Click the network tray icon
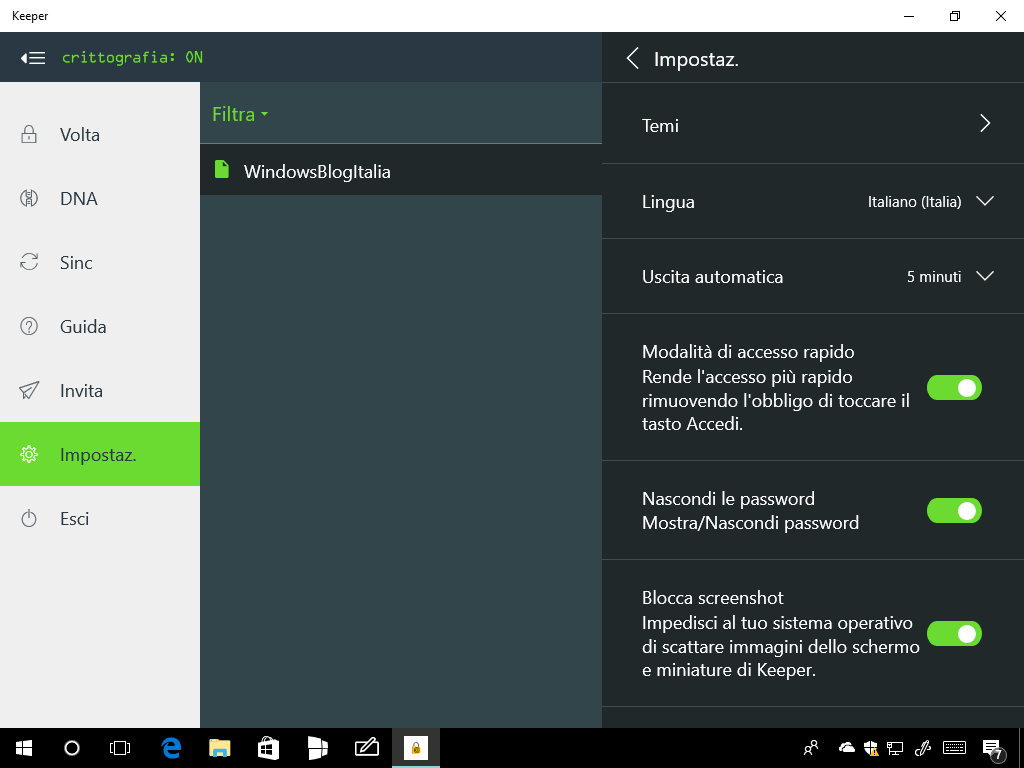1024x768 pixels. point(895,748)
